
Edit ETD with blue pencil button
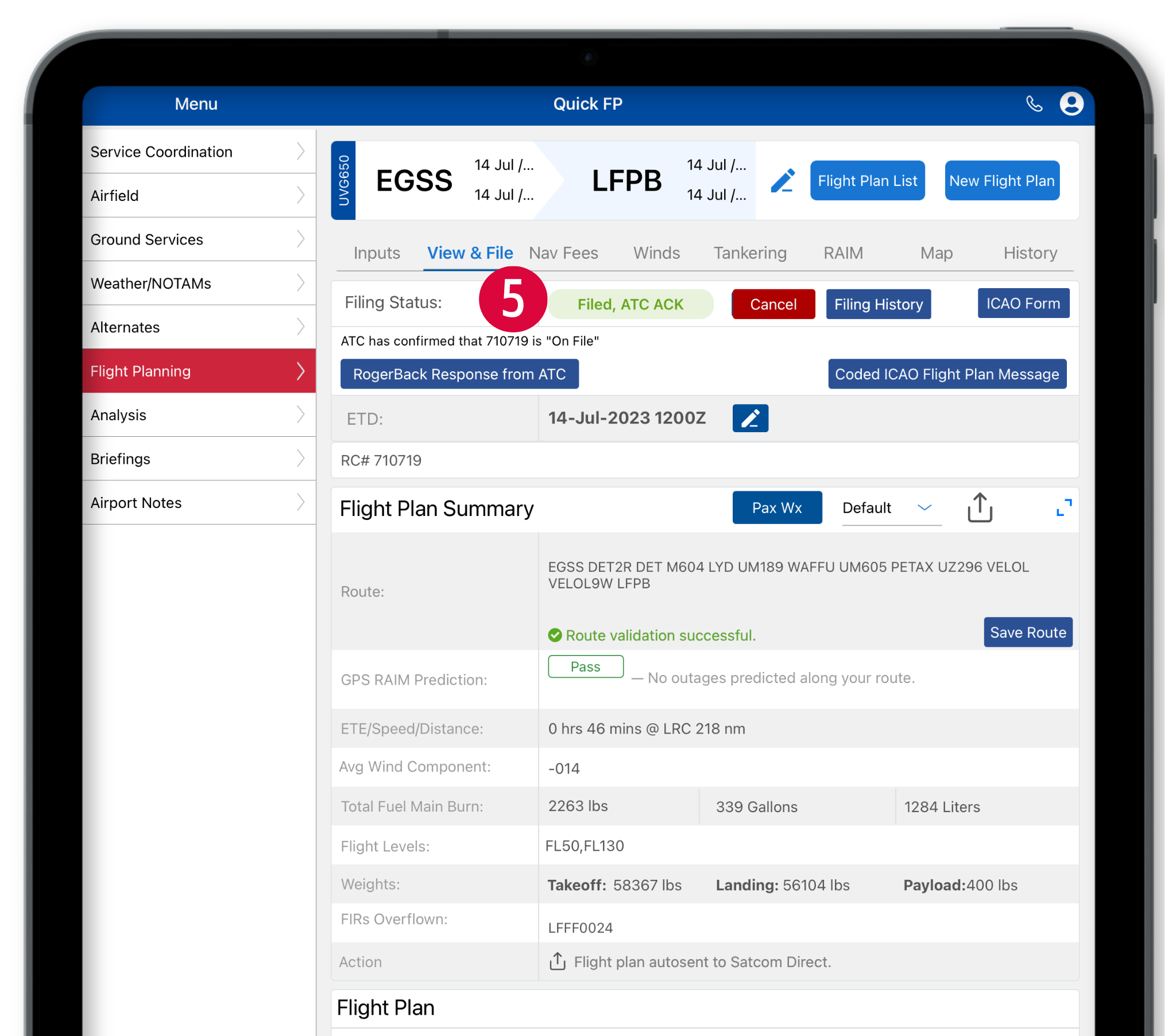click(750, 418)
